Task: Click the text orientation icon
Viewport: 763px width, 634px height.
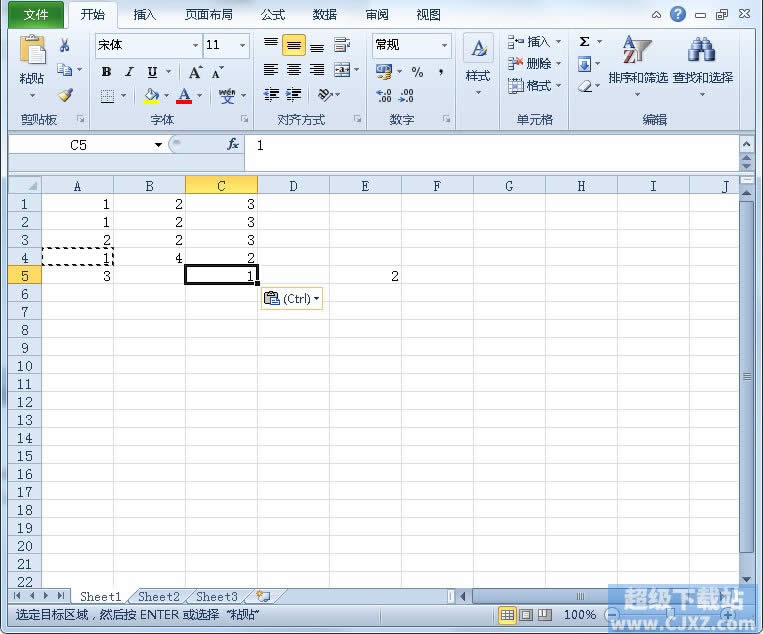Action: coord(325,94)
